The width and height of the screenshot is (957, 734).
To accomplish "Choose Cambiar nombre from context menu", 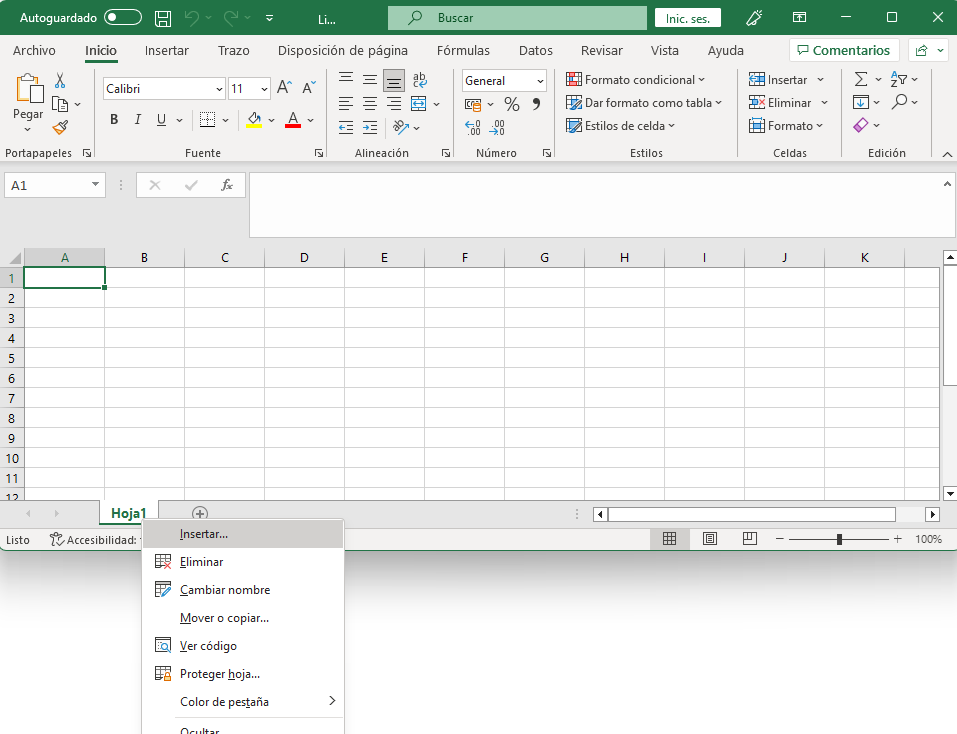I will pos(244,590).
